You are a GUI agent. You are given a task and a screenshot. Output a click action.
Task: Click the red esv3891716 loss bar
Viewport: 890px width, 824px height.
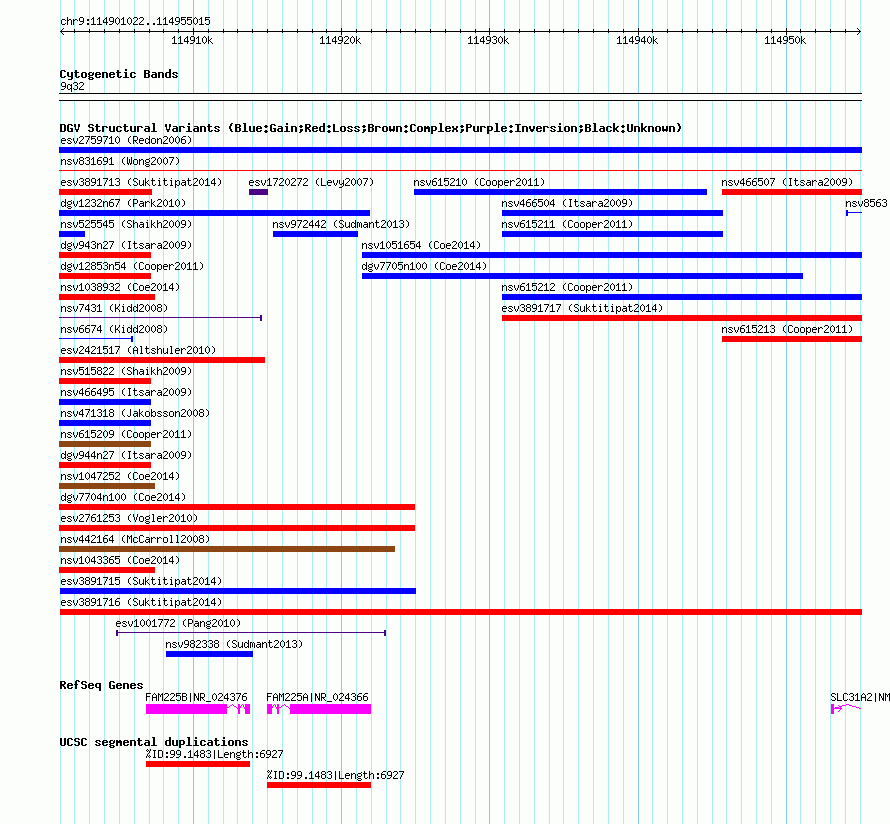pyautogui.click(x=460, y=612)
